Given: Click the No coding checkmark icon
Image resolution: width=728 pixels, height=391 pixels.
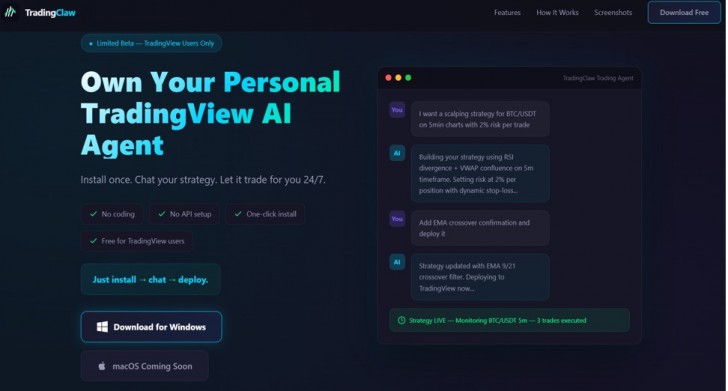Looking at the screenshot, I should tap(93, 214).
